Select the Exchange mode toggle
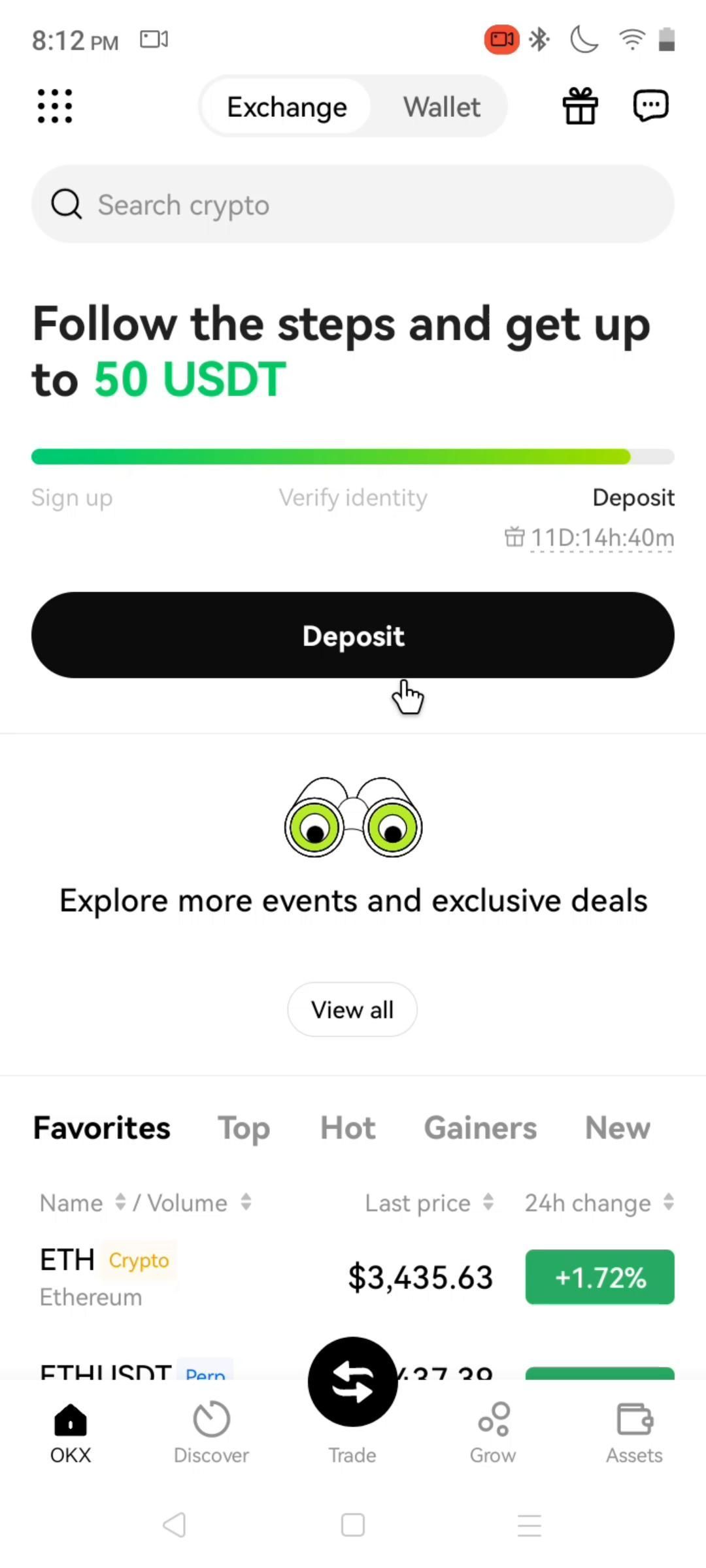Screen dimensions: 706x1568 point(287,107)
